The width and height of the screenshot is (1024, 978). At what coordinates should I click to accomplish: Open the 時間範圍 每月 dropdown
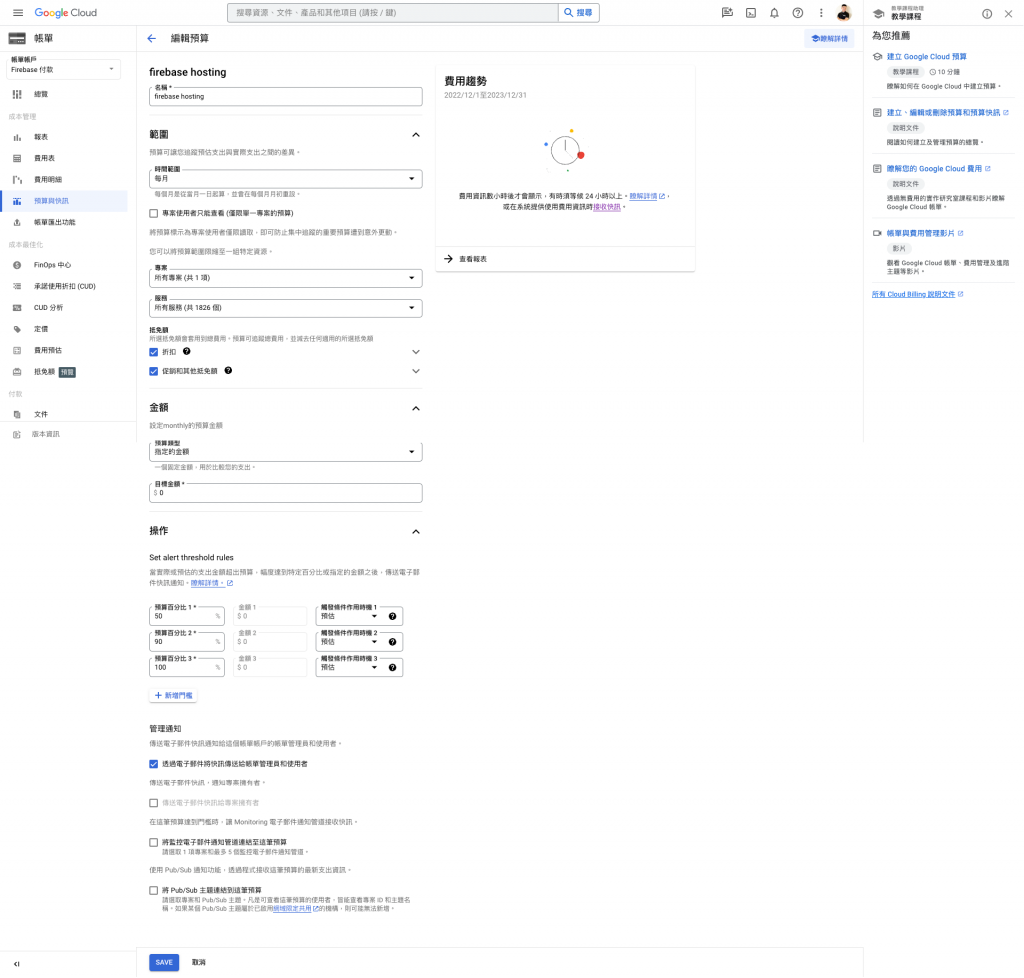click(285, 178)
